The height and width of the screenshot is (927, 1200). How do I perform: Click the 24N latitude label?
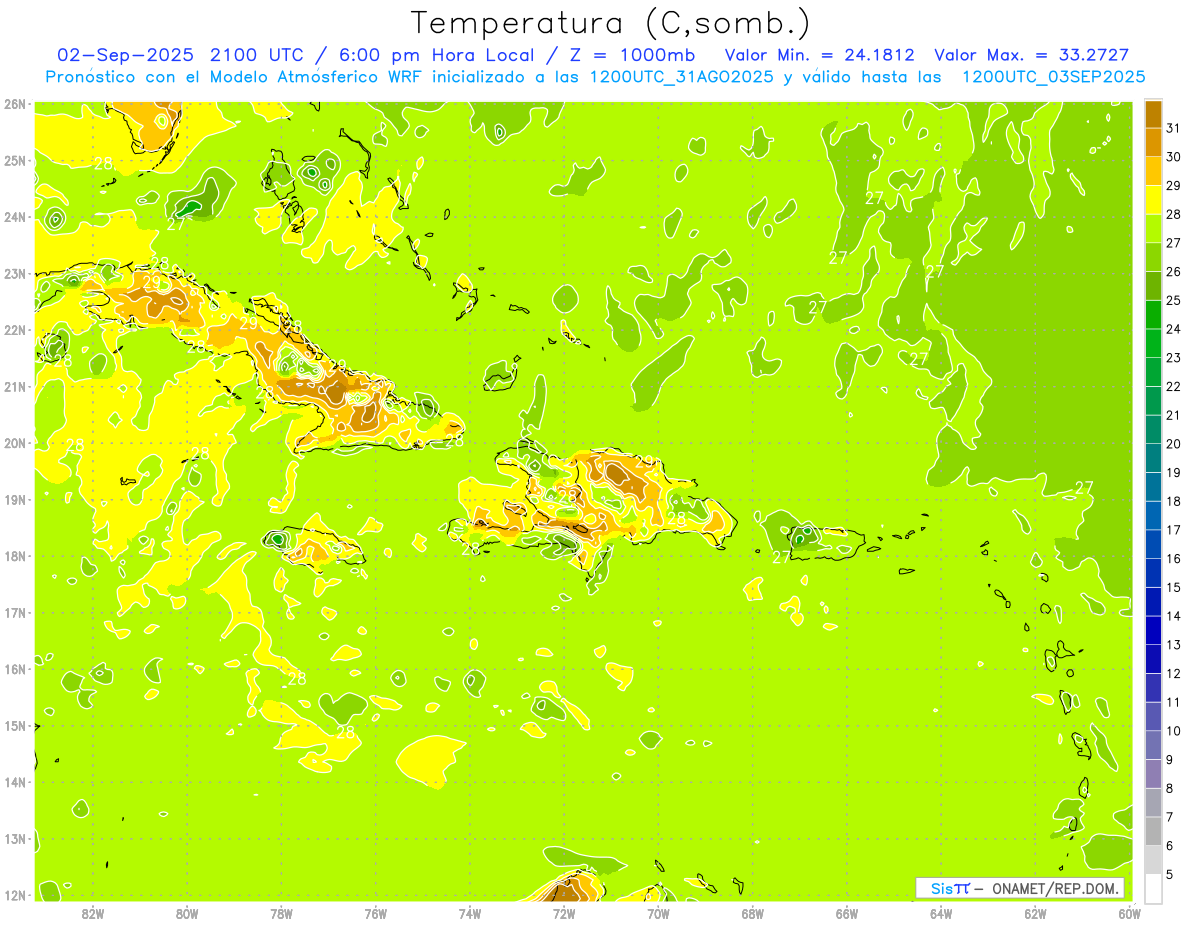15,217
